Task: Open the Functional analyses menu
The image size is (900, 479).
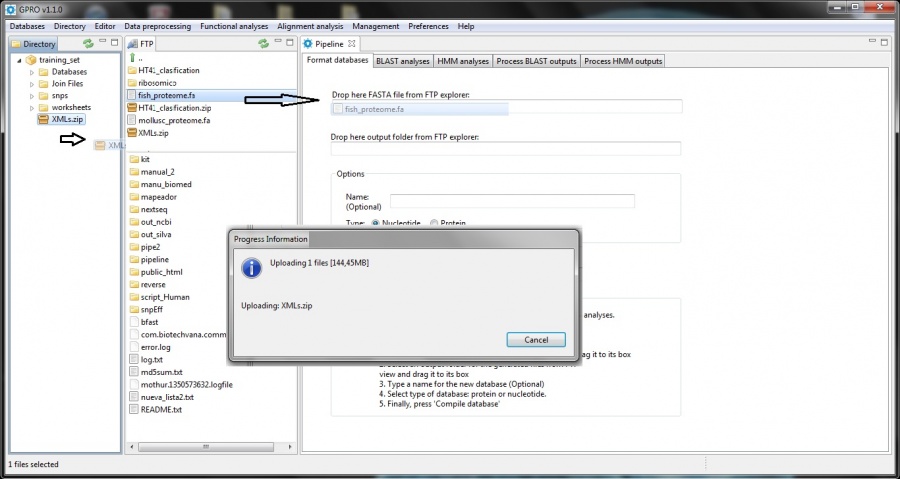Action: (233, 26)
